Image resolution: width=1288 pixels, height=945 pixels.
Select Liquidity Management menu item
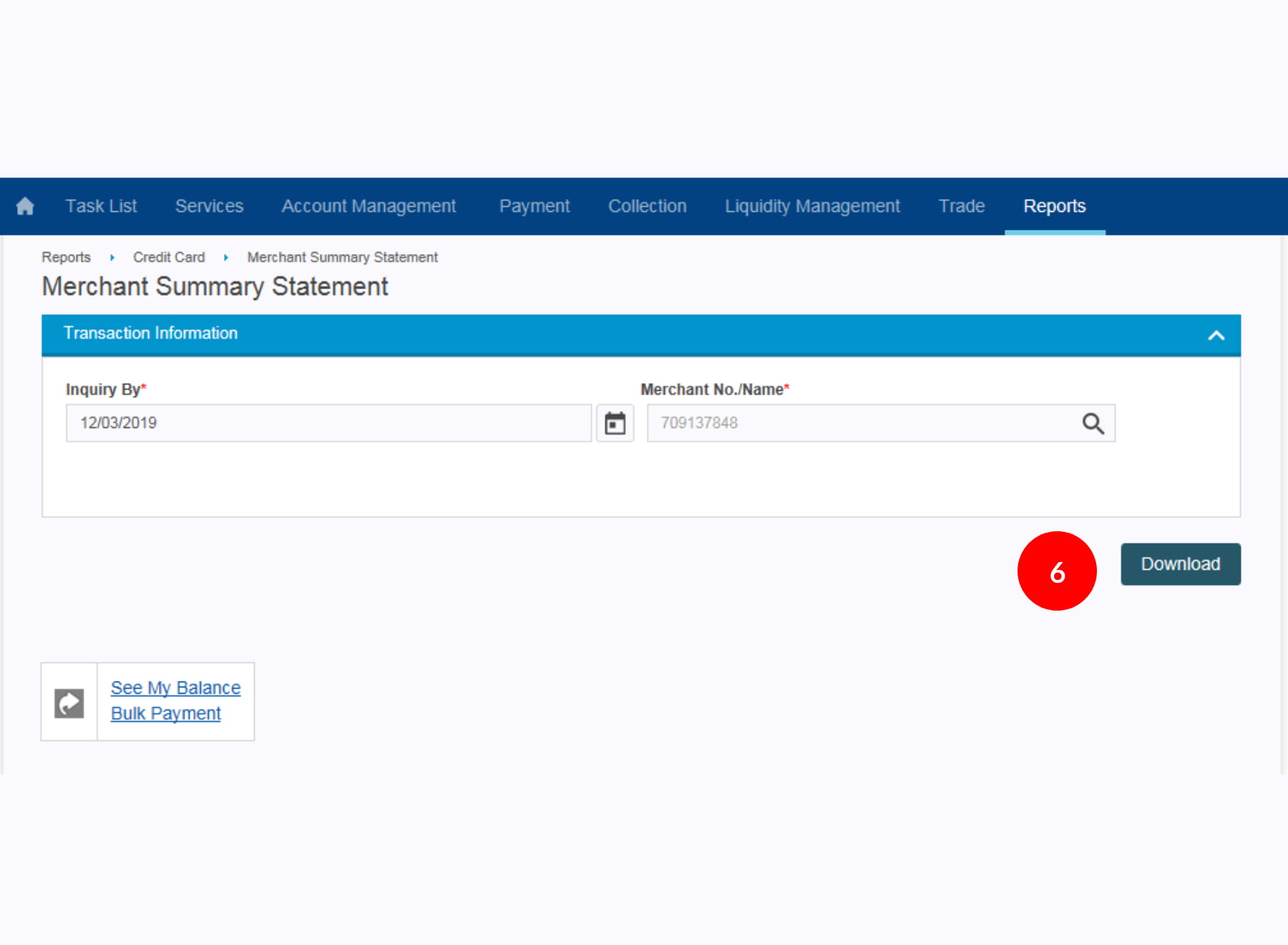pyautogui.click(x=812, y=206)
